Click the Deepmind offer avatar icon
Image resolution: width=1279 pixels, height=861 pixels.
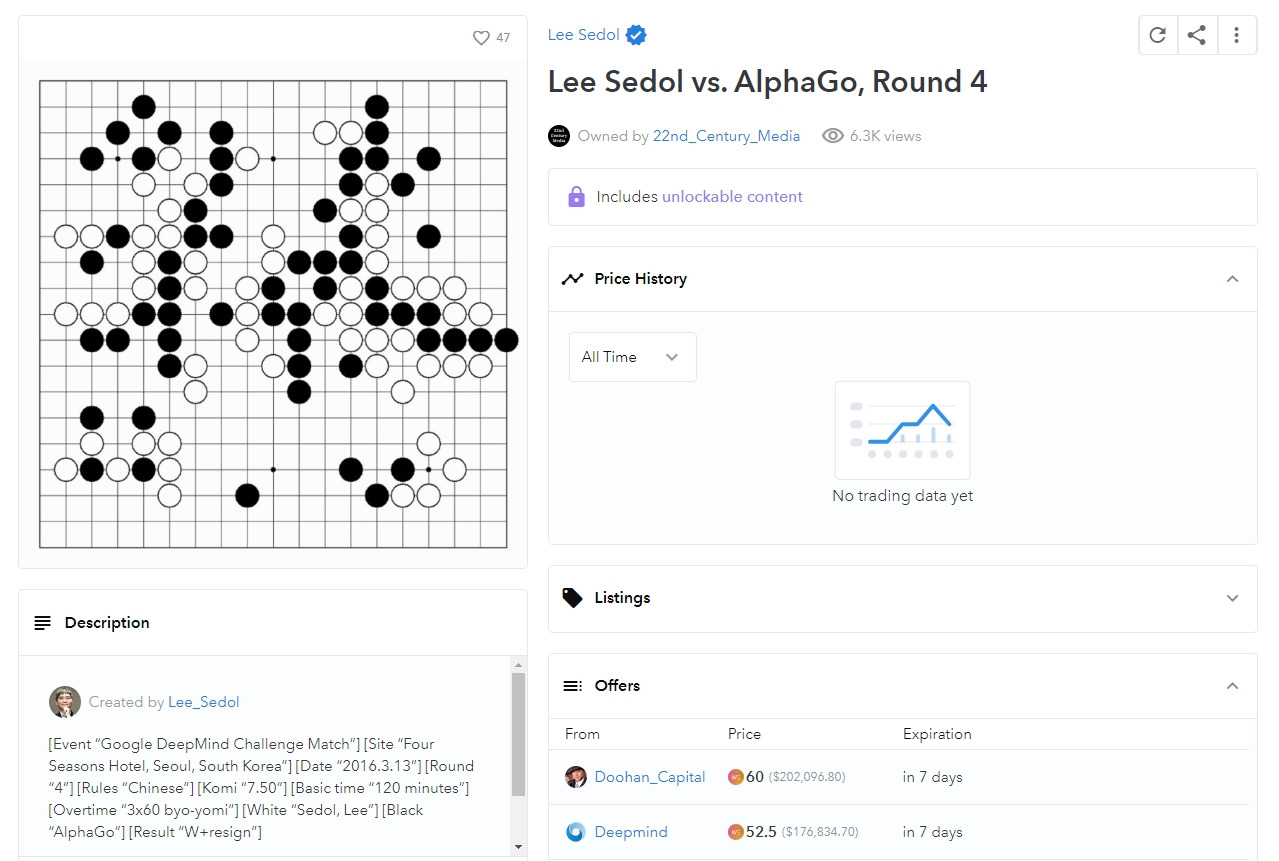pos(575,832)
